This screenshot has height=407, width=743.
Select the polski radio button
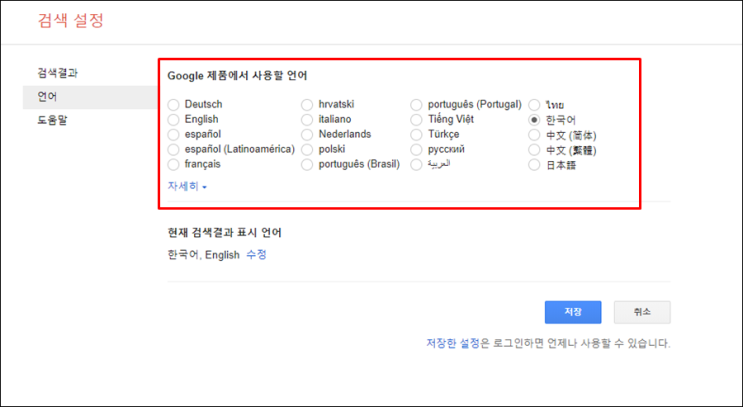307,150
